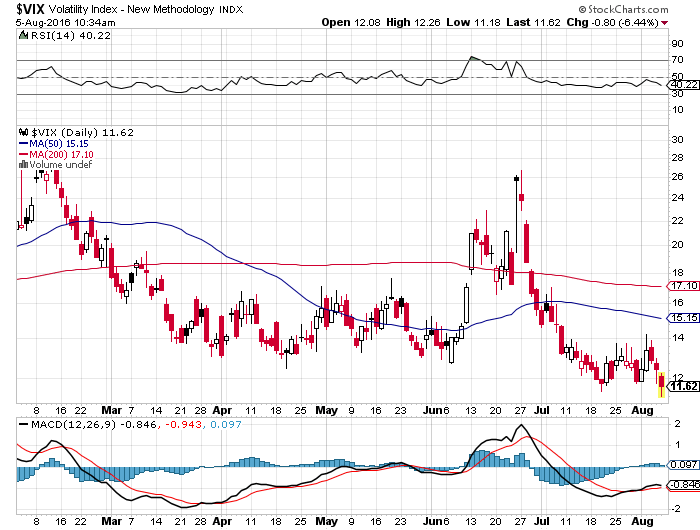700x530 pixels.
Task: Select the 'Volatility Index - New Methodology' heading
Action: 132,9
